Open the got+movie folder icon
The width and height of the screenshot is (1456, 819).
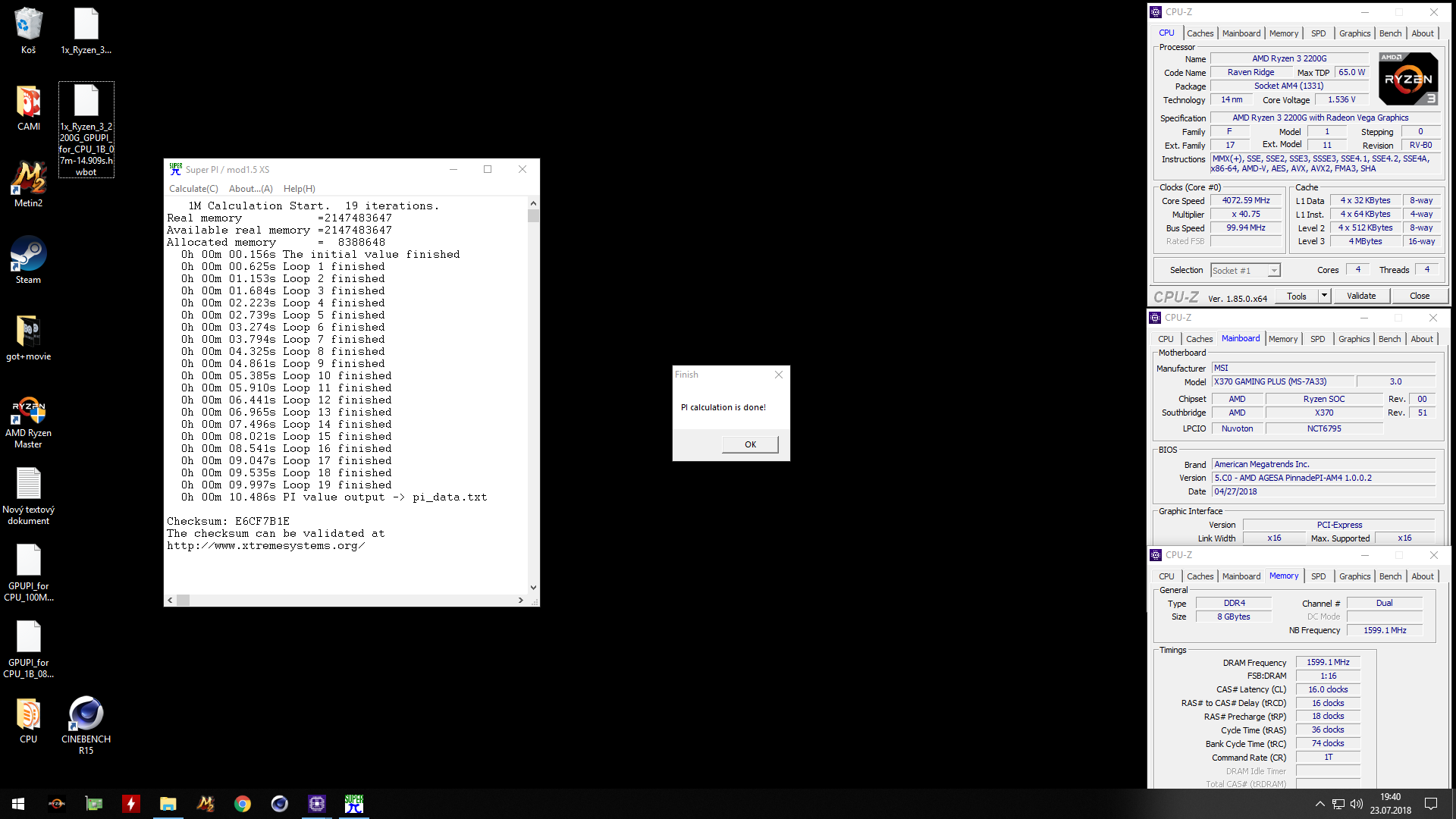pos(28,337)
